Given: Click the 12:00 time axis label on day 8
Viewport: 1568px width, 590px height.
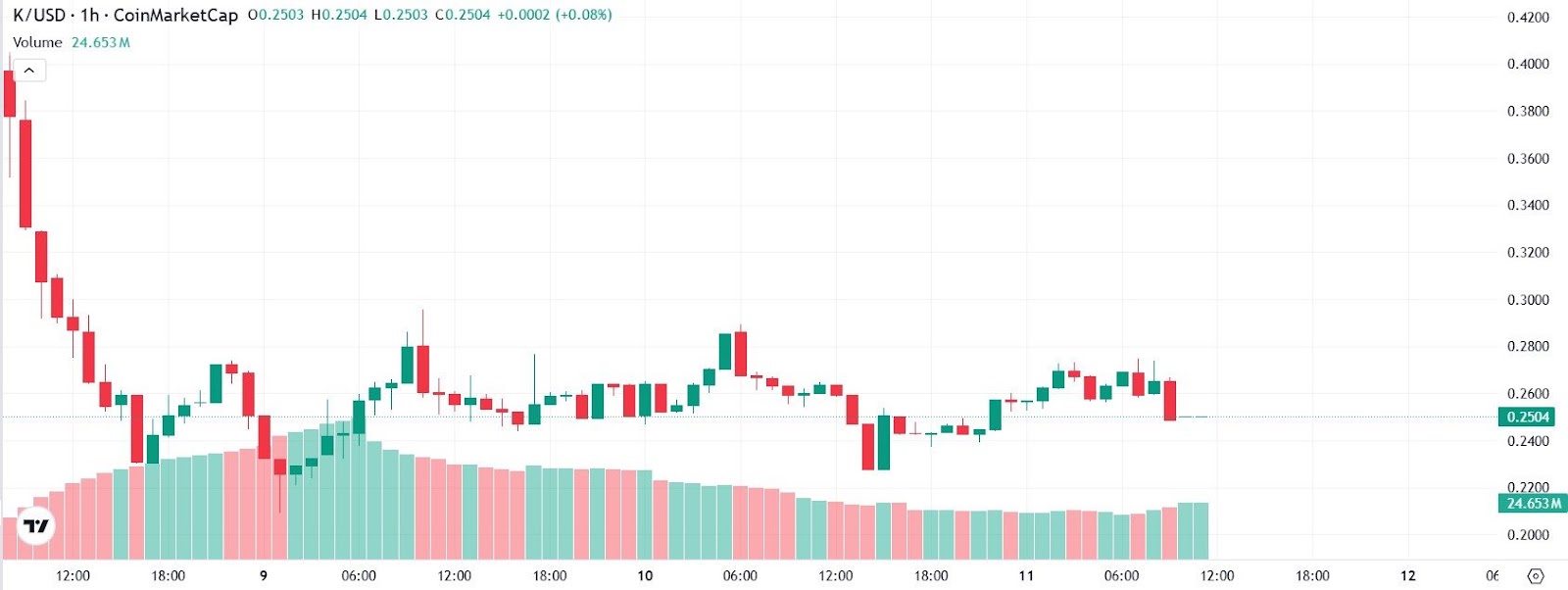Looking at the screenshot, I should coord(73,575).
